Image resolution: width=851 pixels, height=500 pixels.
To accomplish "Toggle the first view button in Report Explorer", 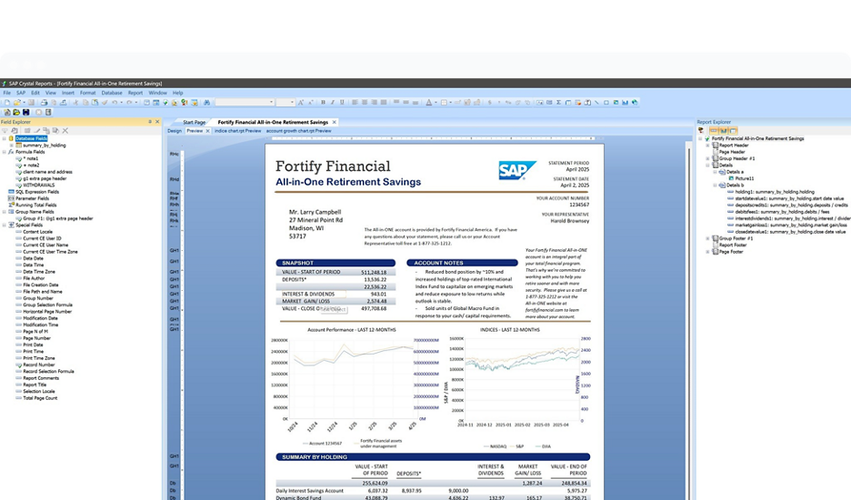I will (714, 130).
